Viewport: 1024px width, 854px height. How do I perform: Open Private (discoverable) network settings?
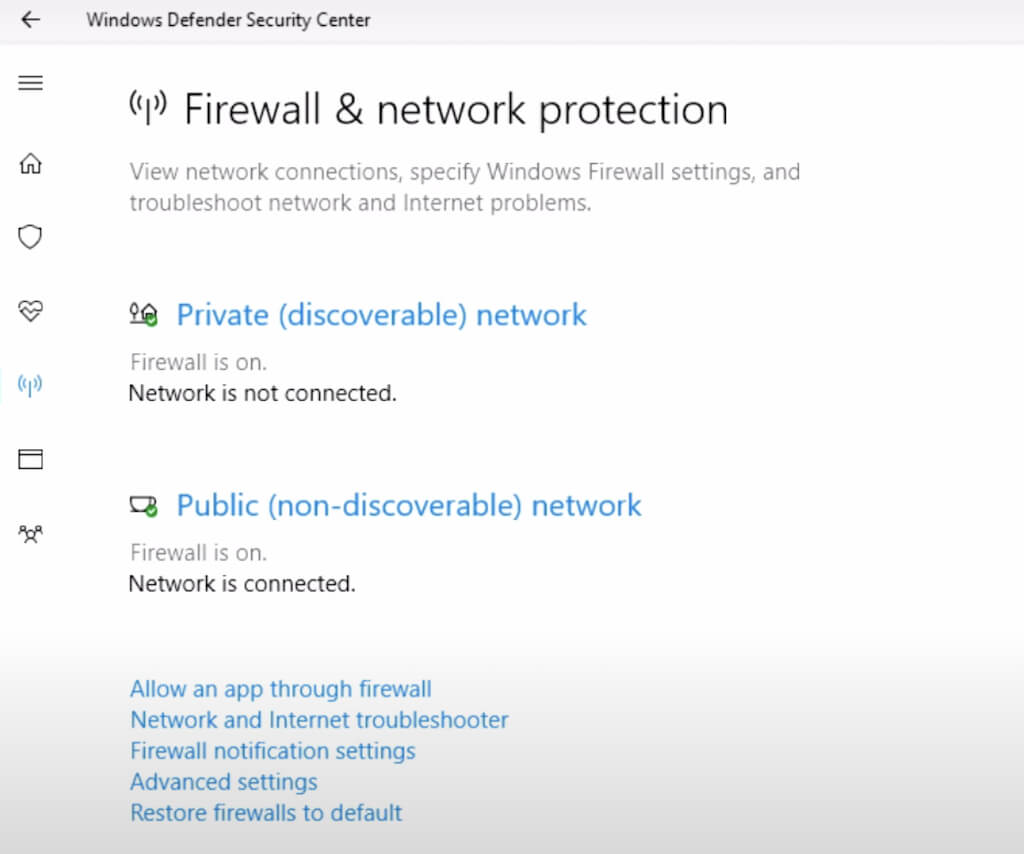click(381, 315)
